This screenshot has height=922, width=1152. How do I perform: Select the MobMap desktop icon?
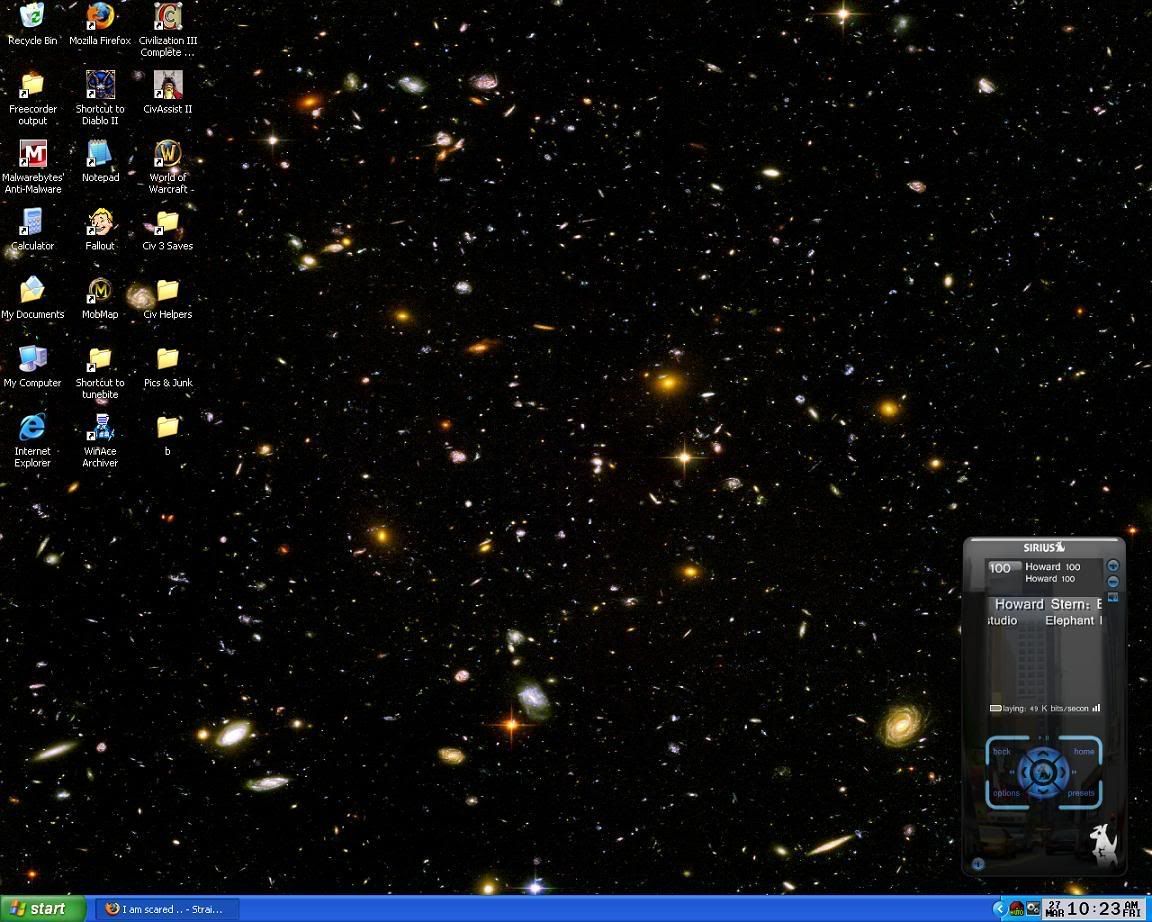click(x=99, y=292)
